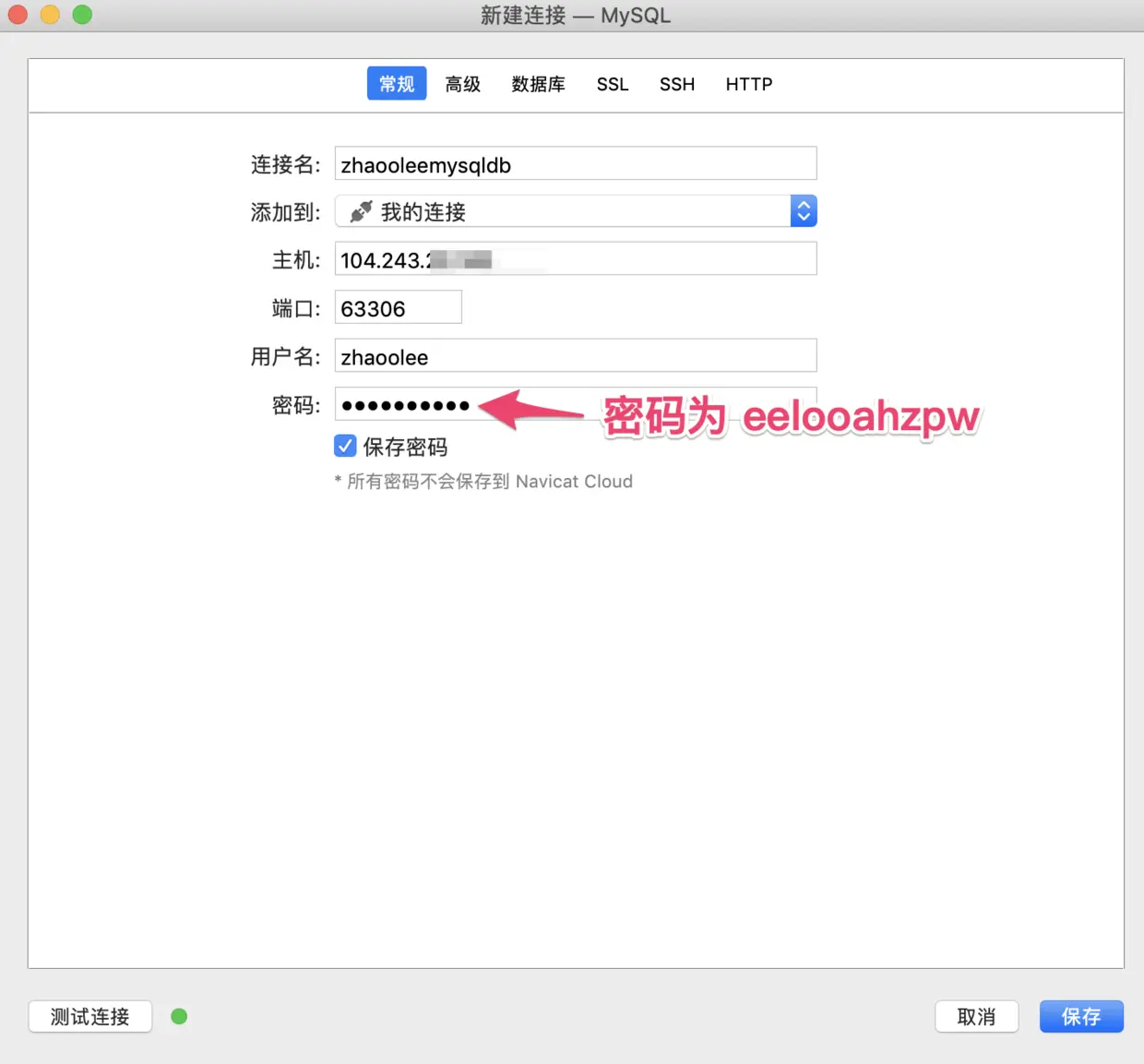Close the dialog with the red window button
The width and height of the screenshot is (1144, 1064).
coord(18,15)
